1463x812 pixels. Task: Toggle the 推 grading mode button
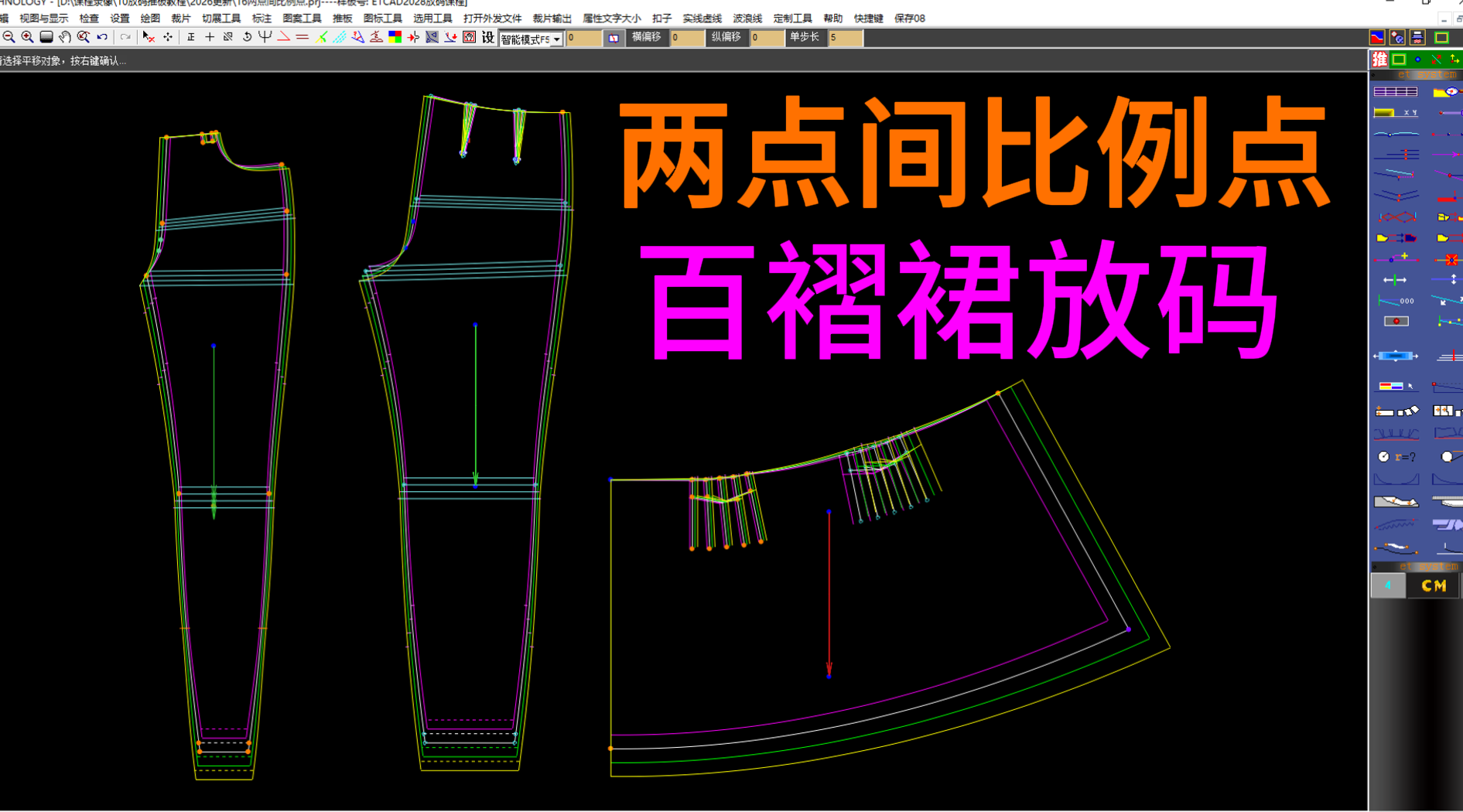click(x=1379, y=60)
